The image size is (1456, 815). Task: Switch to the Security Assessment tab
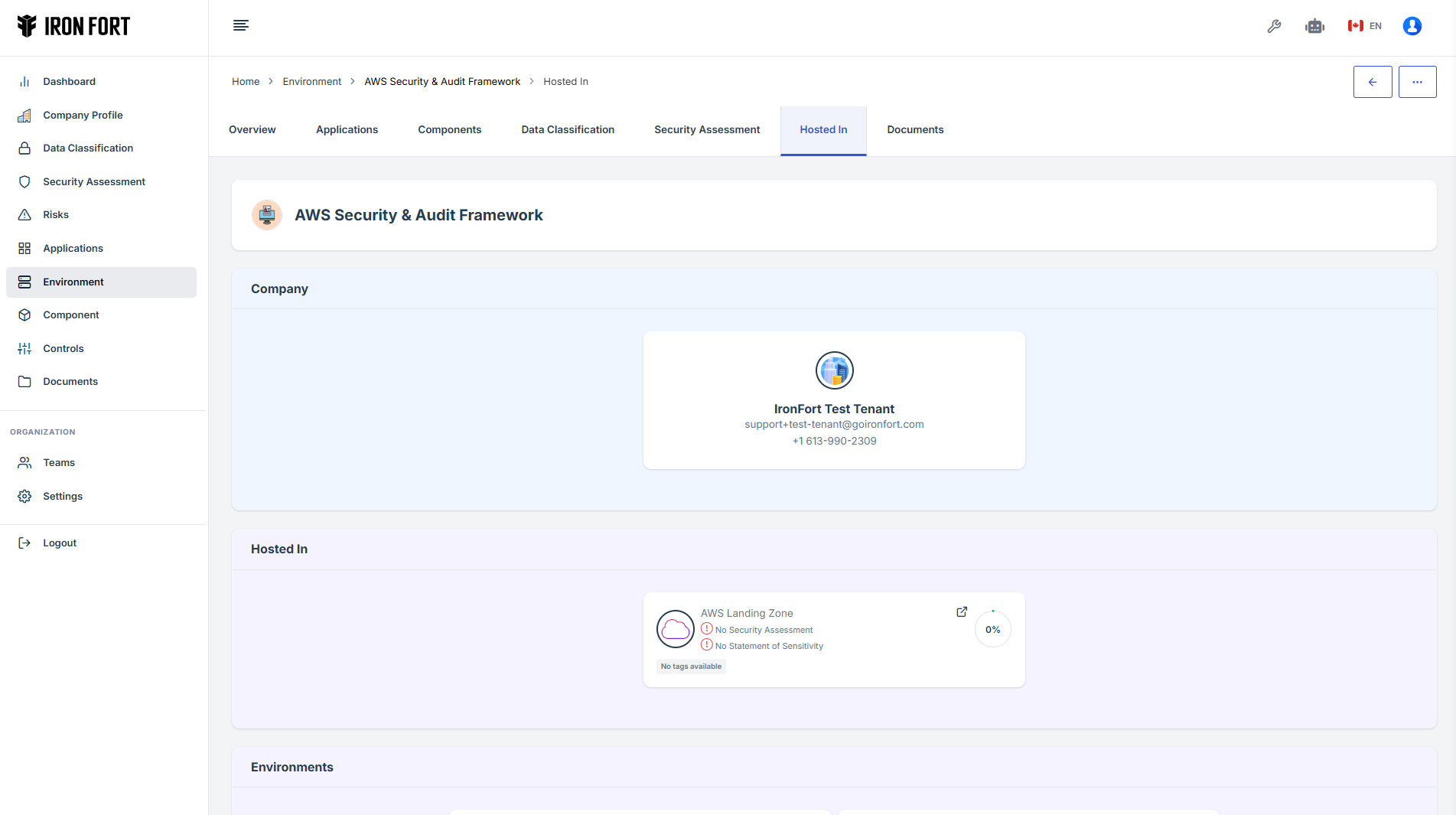(707, 130)
